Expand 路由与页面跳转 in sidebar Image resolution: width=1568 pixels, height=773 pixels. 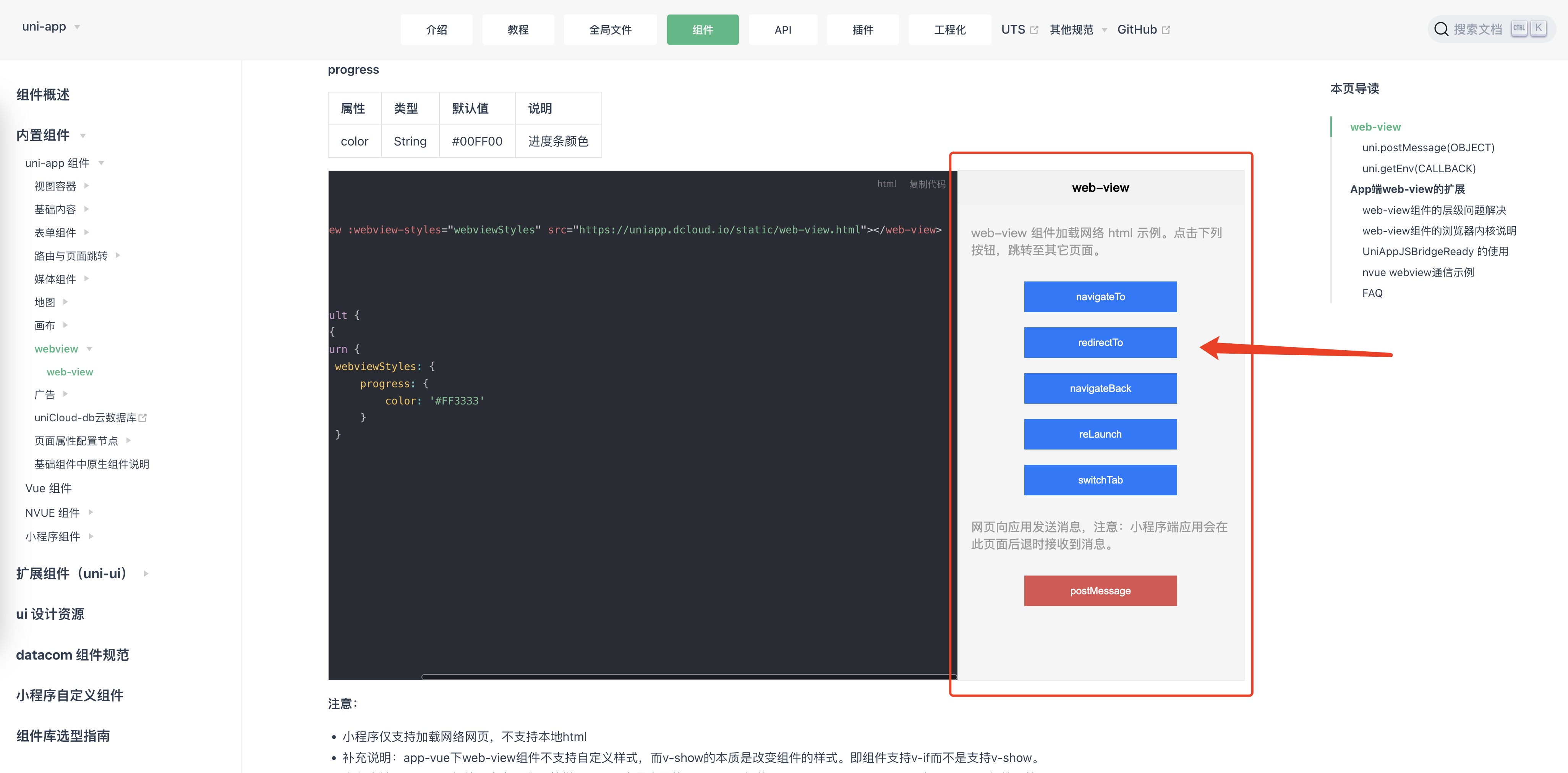[117, 255]
